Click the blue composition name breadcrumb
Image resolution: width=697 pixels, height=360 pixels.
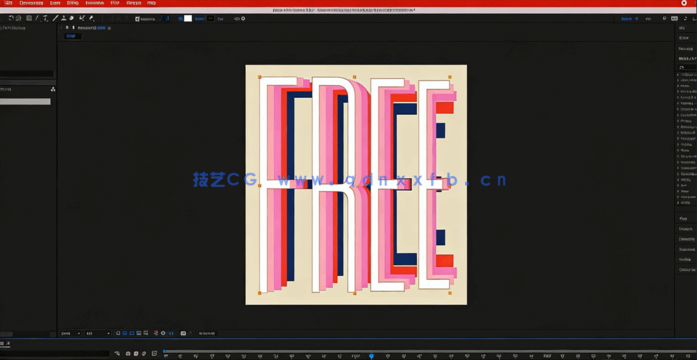[70, 36]
